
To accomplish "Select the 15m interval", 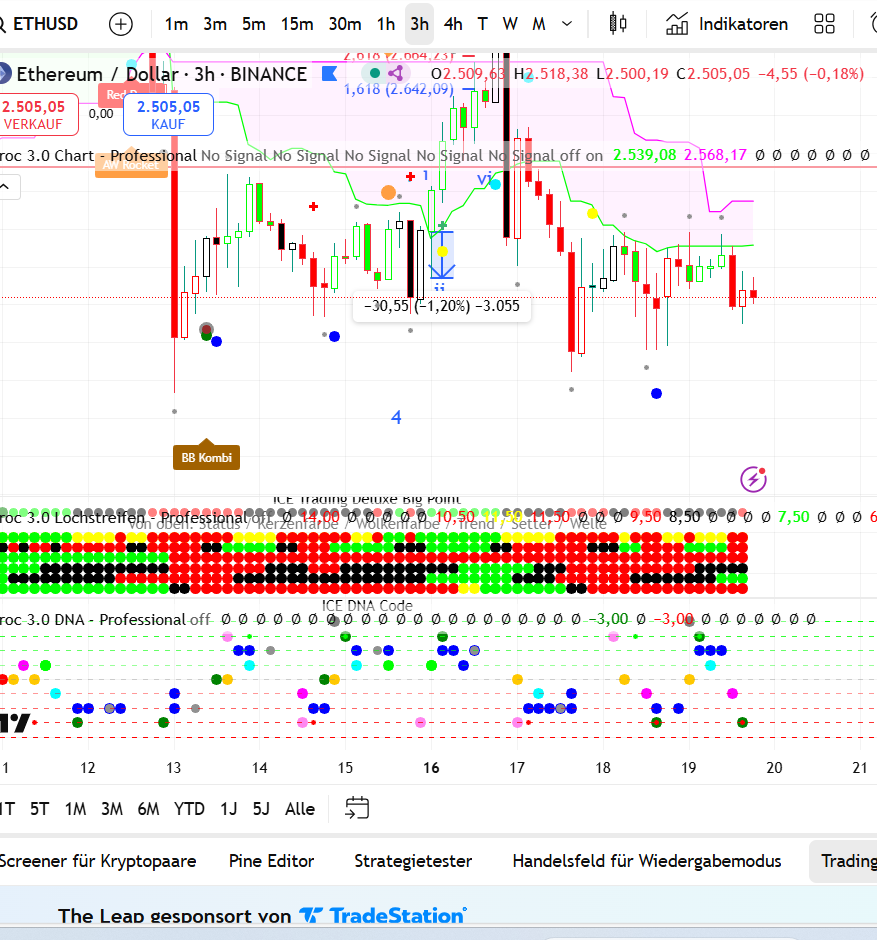I will [x=296, y=24].
